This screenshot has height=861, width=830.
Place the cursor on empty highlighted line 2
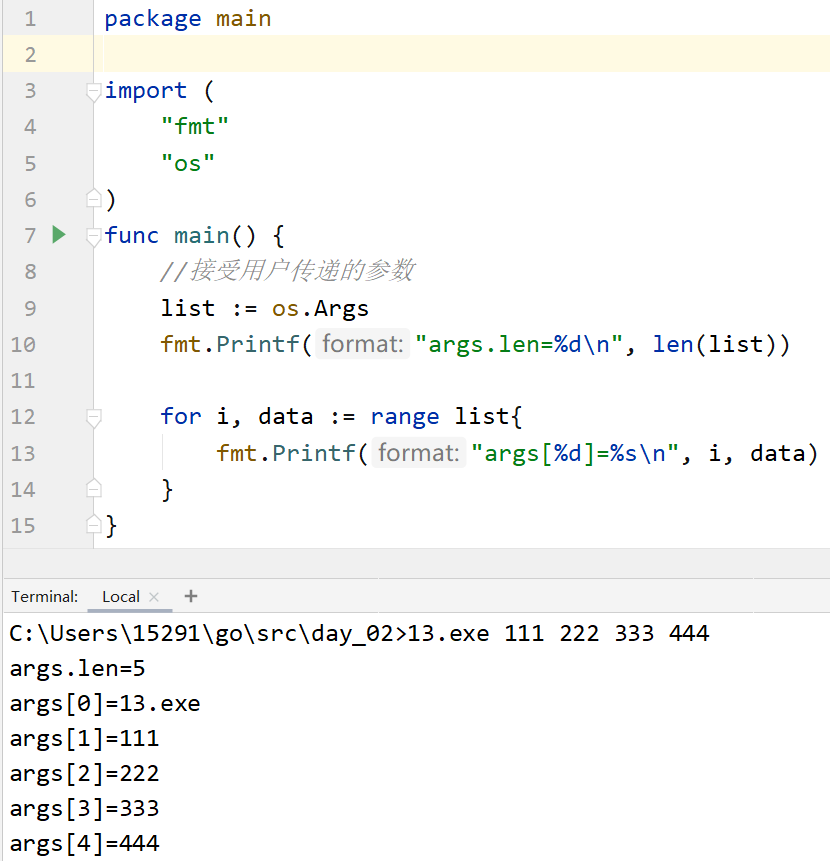[x=400, y=54]
